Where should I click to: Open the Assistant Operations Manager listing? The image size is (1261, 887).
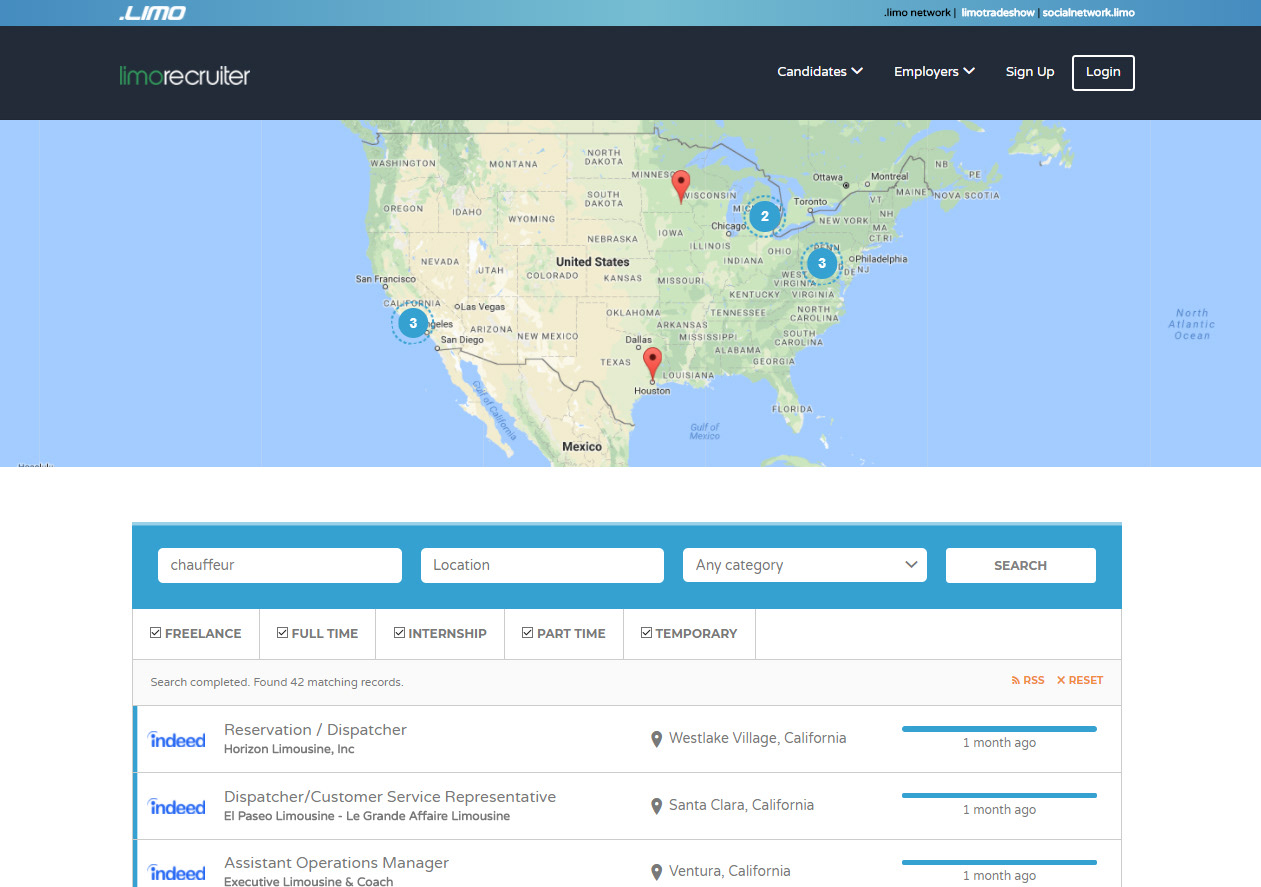coord(336,863)
